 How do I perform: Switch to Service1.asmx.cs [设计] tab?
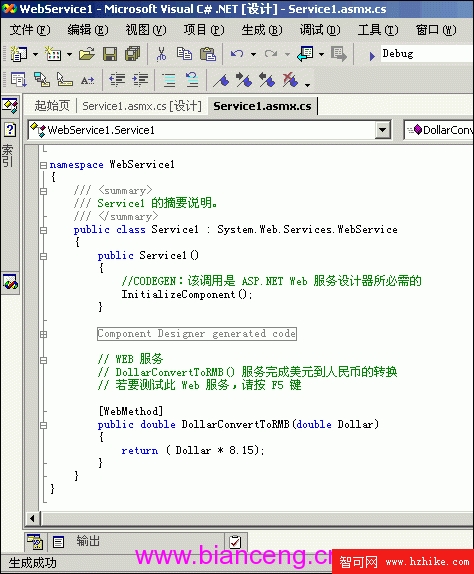[142, 106]
